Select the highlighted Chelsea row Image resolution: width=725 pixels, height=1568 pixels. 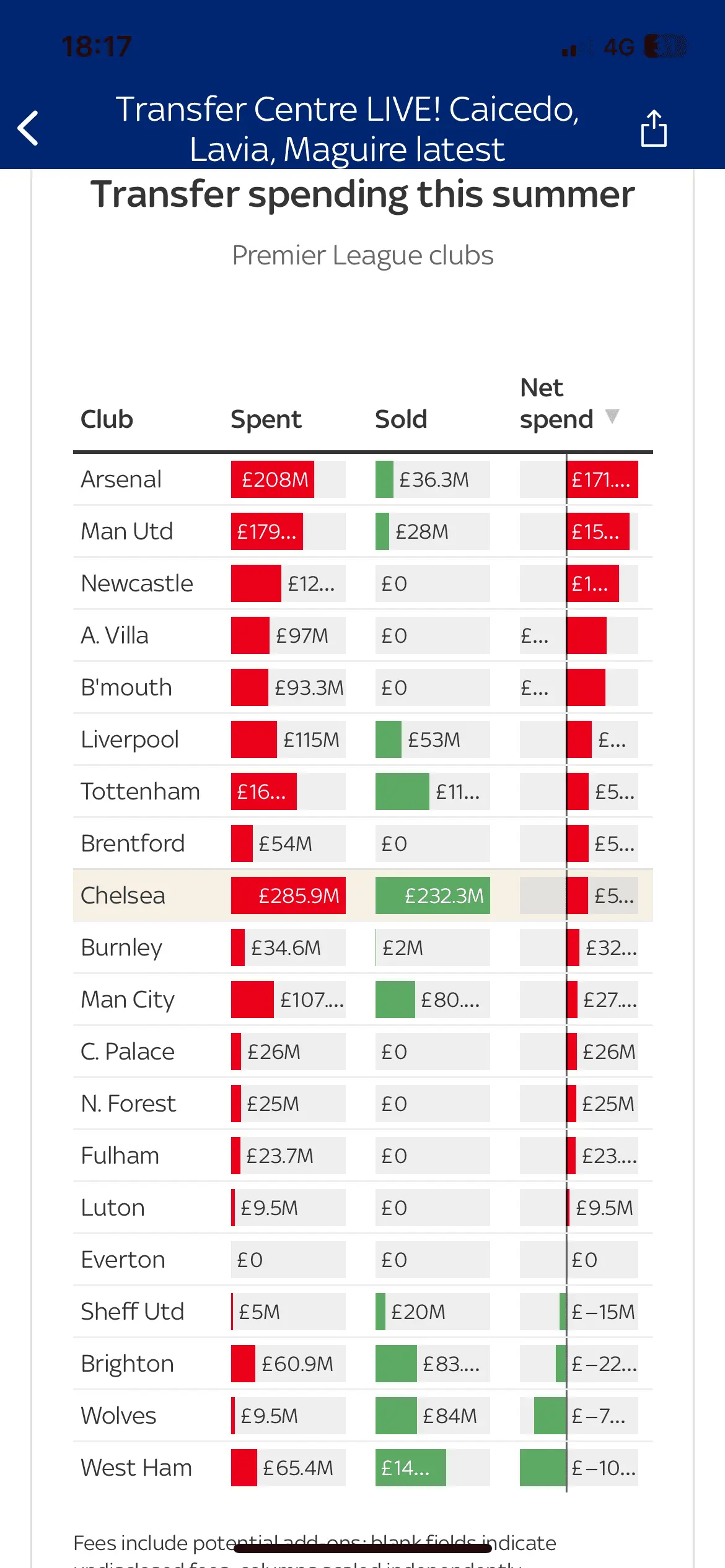point(123,895)
